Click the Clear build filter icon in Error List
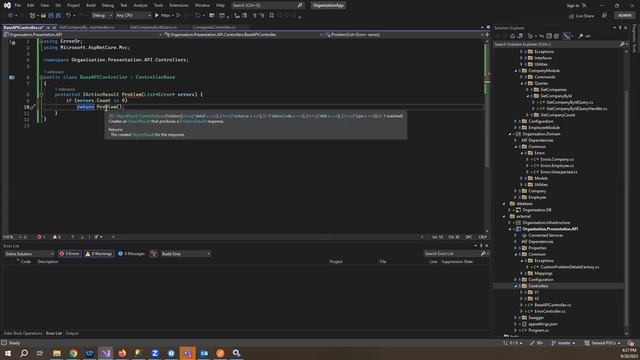This screenshot has height=360, width=640. pyautogui.click(x=154, y=254)
